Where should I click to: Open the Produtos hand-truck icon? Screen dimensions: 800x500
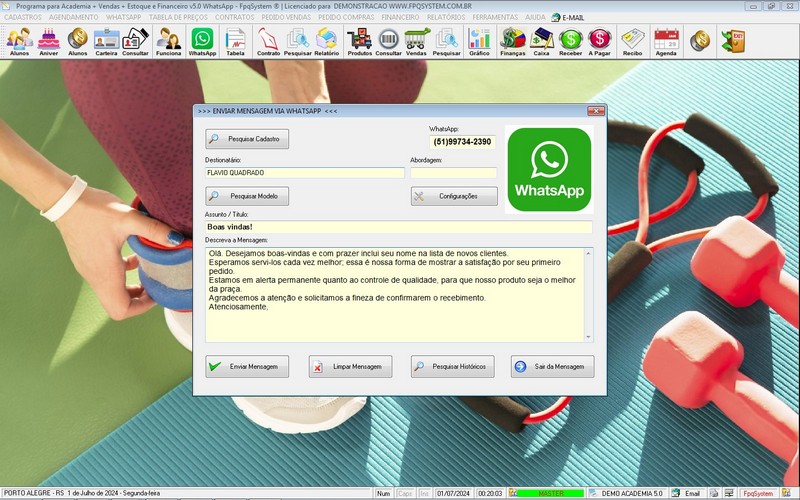click(x=360, y=42)
